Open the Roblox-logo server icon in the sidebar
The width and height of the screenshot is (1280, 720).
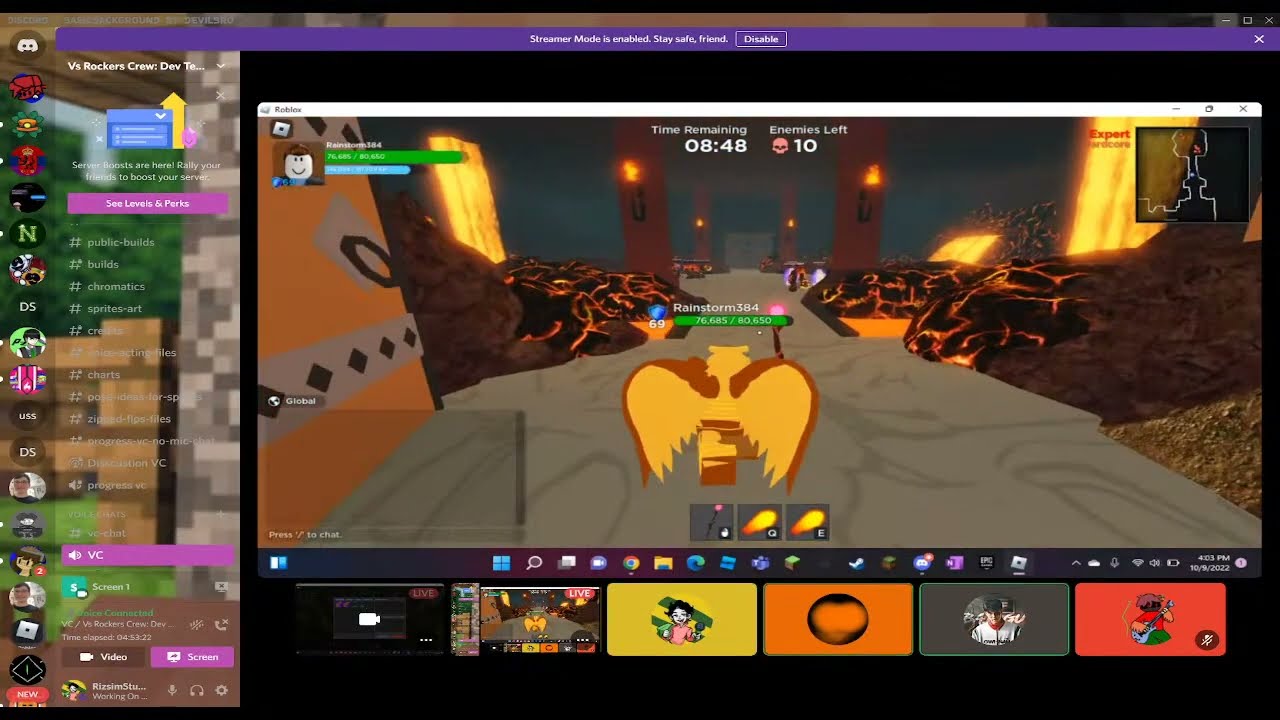(27, 631)
